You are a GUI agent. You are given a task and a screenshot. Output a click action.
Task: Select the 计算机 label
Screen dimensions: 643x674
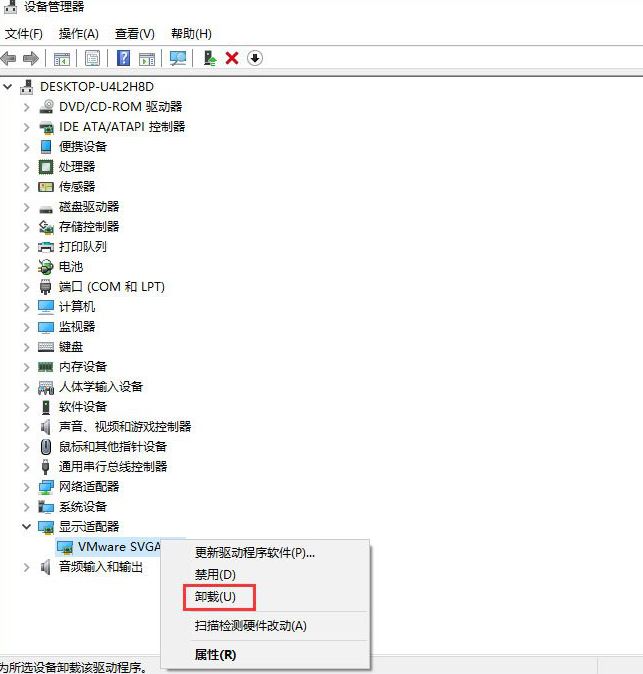pos(77,307)
